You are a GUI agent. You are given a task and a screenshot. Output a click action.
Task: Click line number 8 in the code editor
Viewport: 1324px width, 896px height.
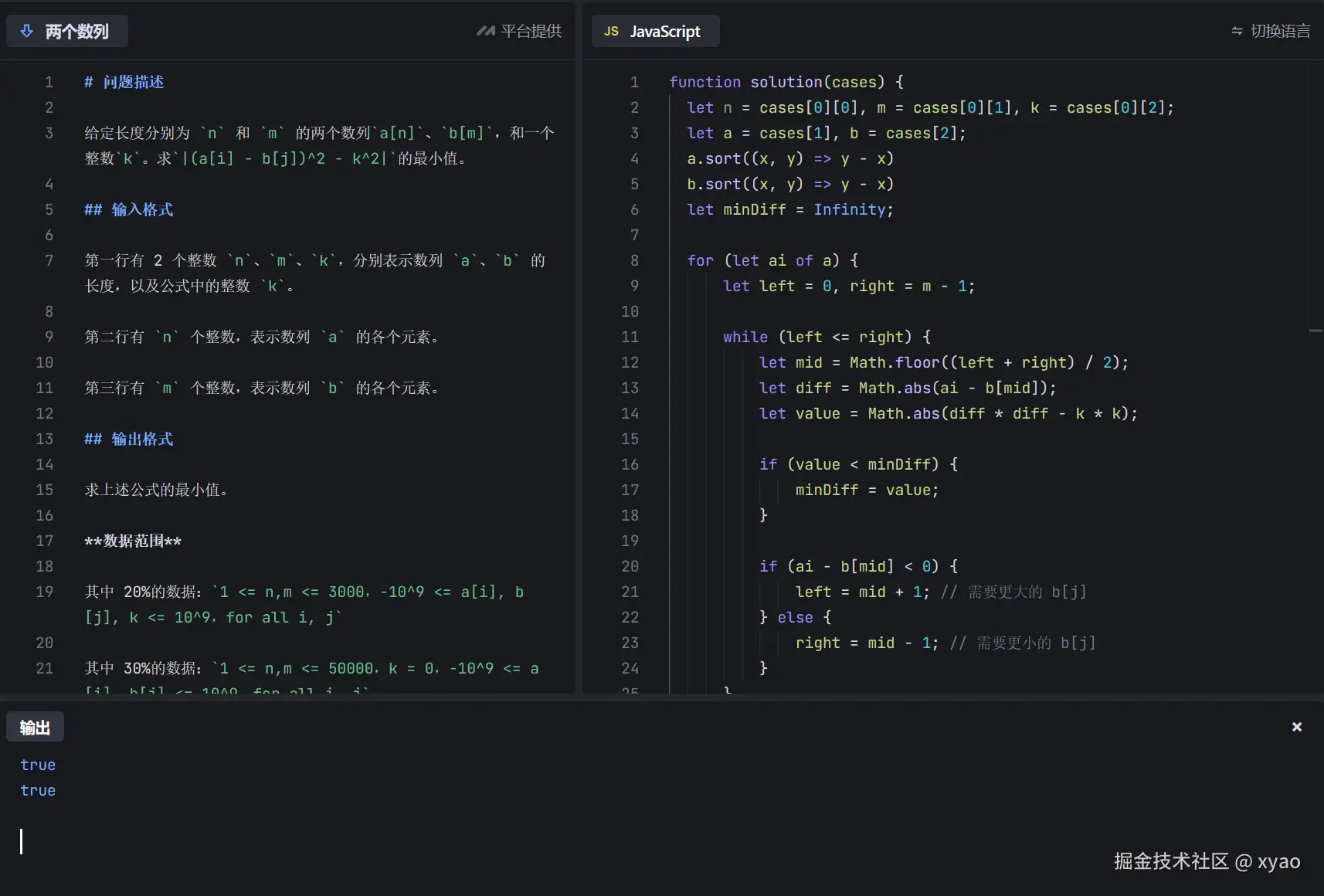(x=634, y=260)
